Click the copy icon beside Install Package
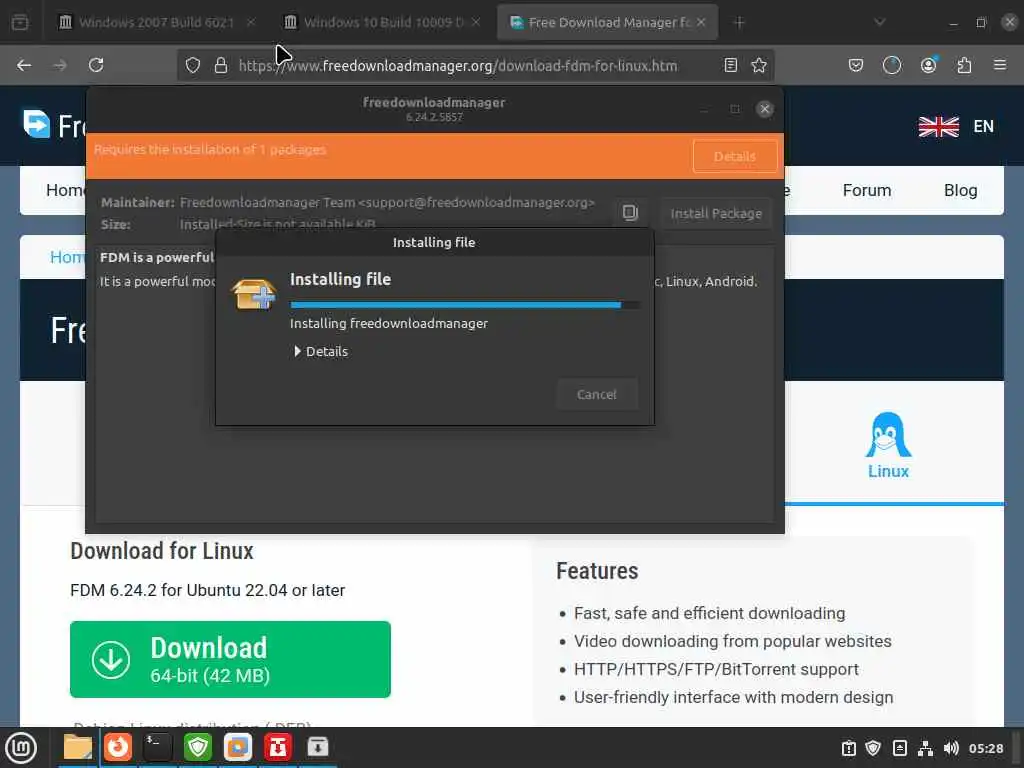 point(630,213)
